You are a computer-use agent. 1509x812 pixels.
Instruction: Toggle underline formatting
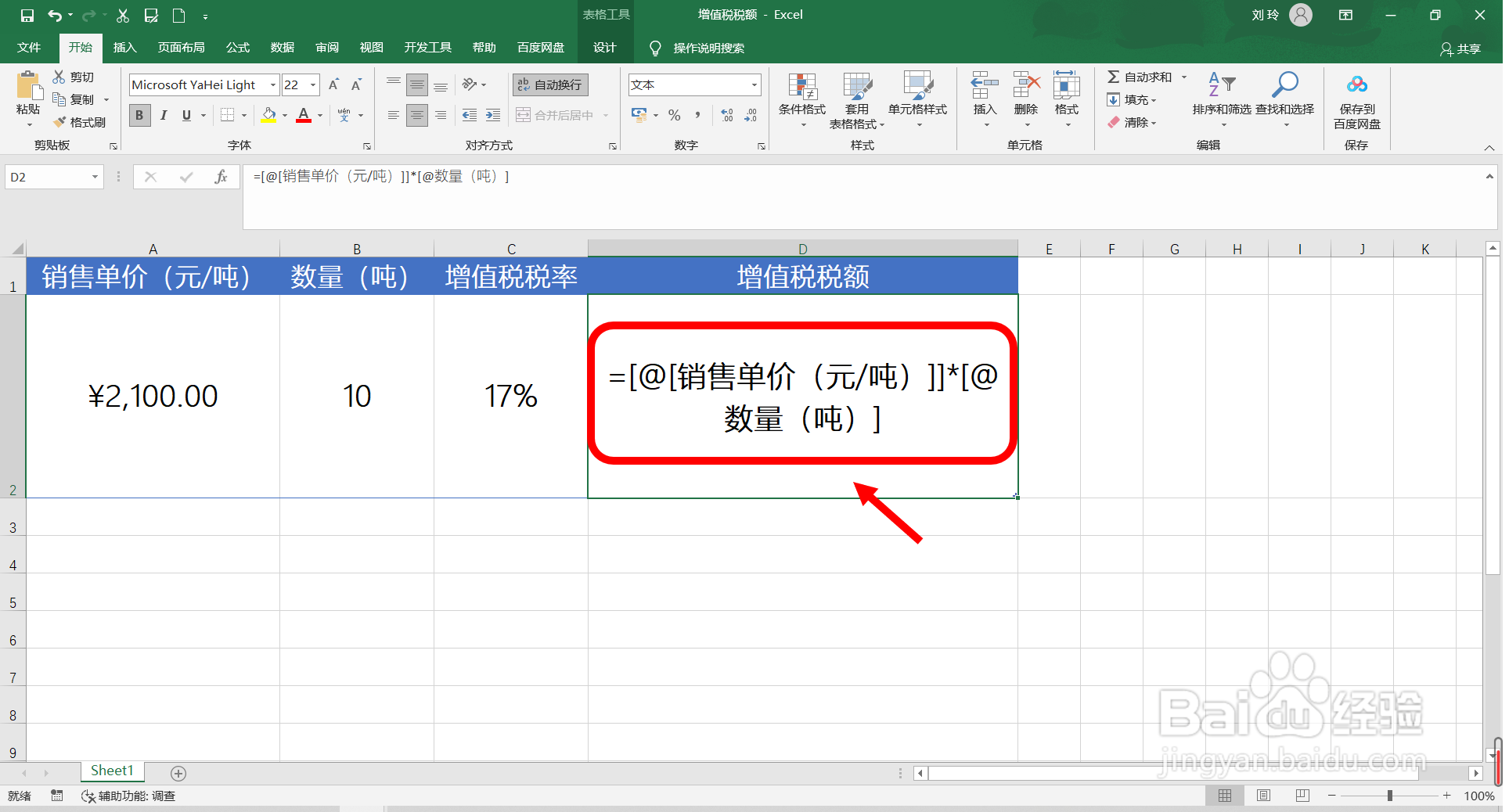186,115
